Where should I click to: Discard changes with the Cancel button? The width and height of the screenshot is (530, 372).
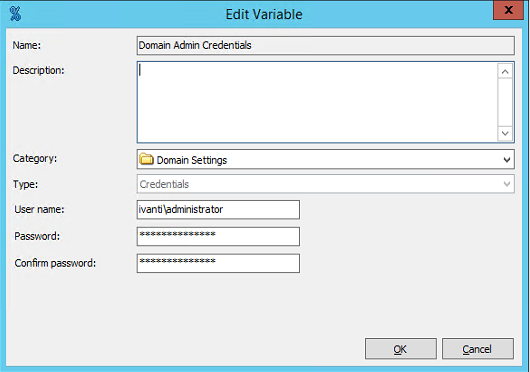[478, 349]
